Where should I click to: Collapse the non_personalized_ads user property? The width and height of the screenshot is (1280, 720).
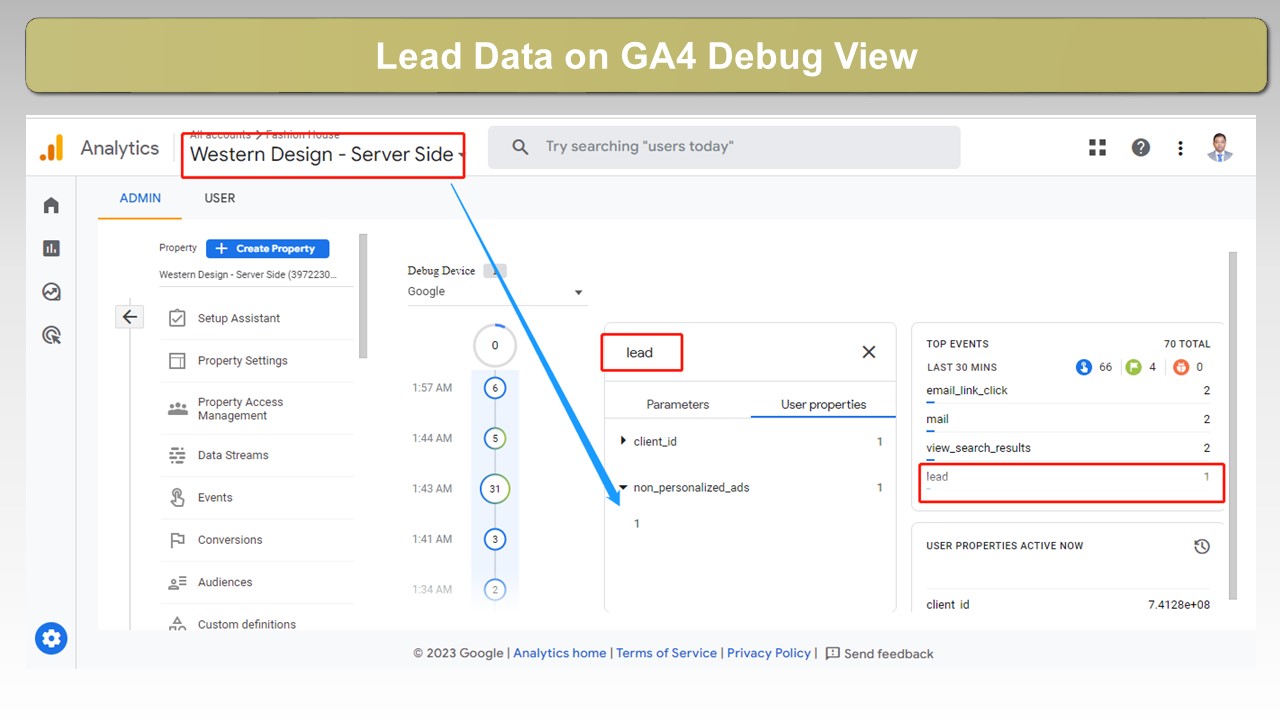[624, 488]
